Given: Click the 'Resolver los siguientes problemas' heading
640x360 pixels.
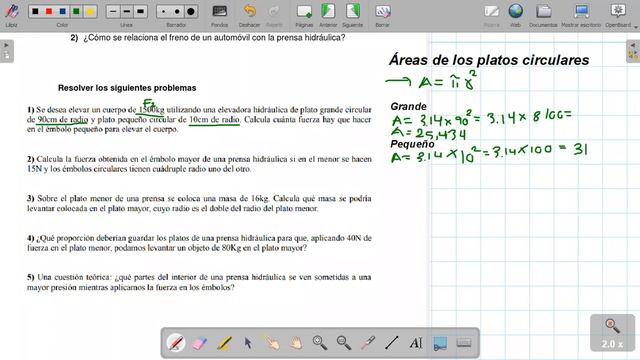Looking at the screenshot, I should point(127,88).
